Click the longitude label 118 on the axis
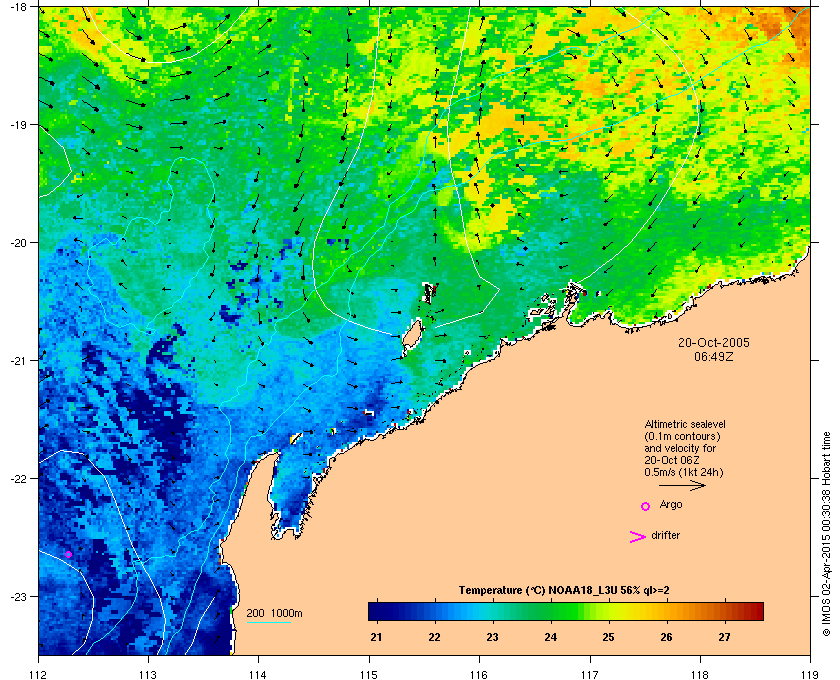 (x=700, y=674)
